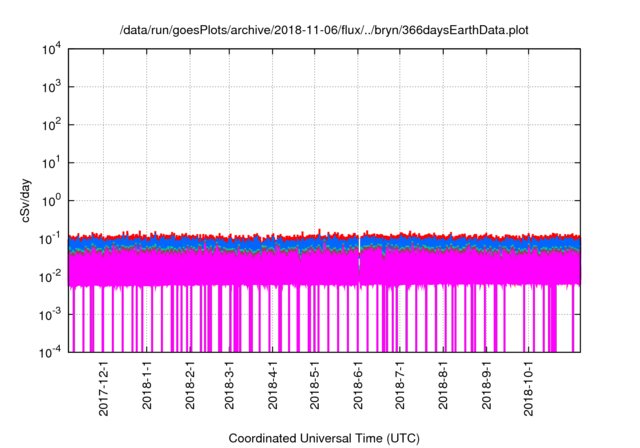Image resolution: width=640 pixels, height=448 pixels.
Task: Select the 2018-4-1 x-axis date label
Action: [273, 385]
